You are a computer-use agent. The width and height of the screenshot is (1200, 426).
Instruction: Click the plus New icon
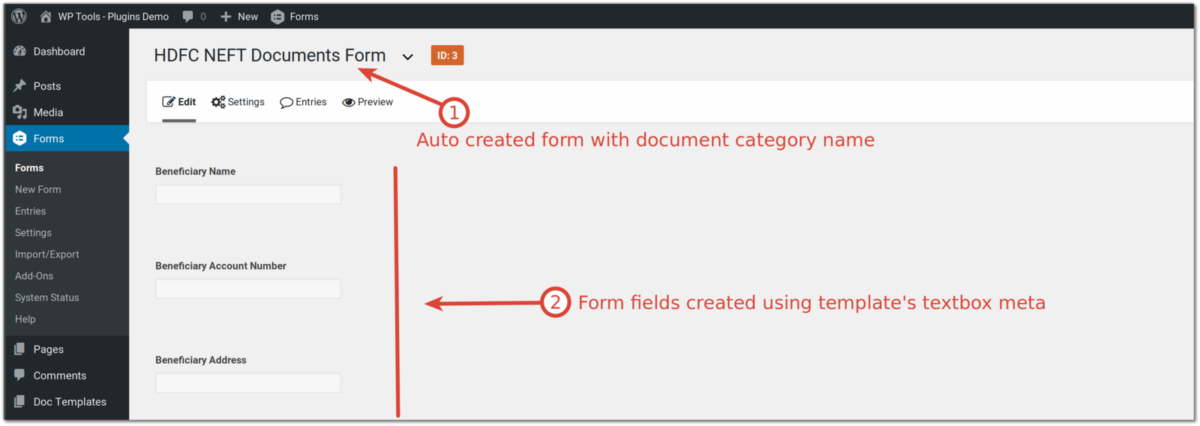tap(226, 17)
